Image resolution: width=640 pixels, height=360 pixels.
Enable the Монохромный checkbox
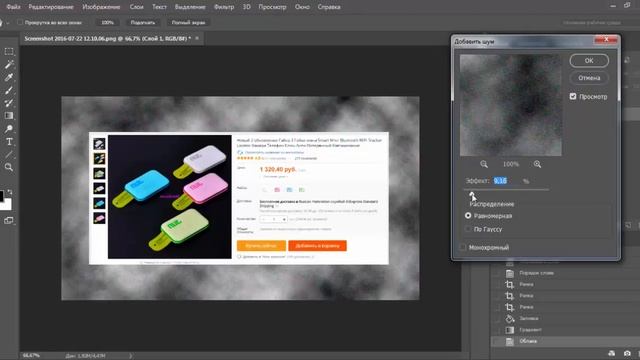(x=463, y=247)
